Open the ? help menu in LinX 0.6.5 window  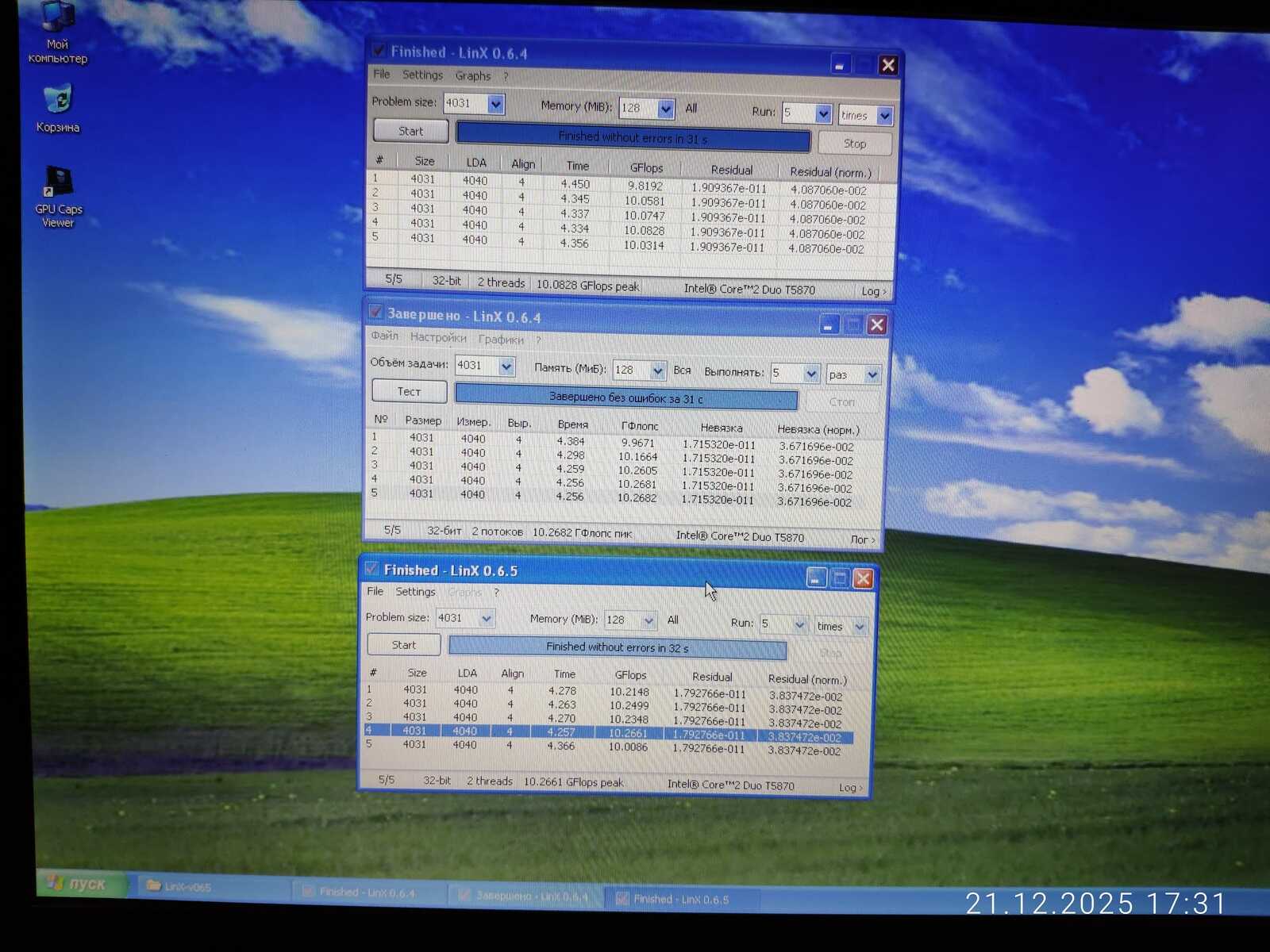[x=496, y=593]
